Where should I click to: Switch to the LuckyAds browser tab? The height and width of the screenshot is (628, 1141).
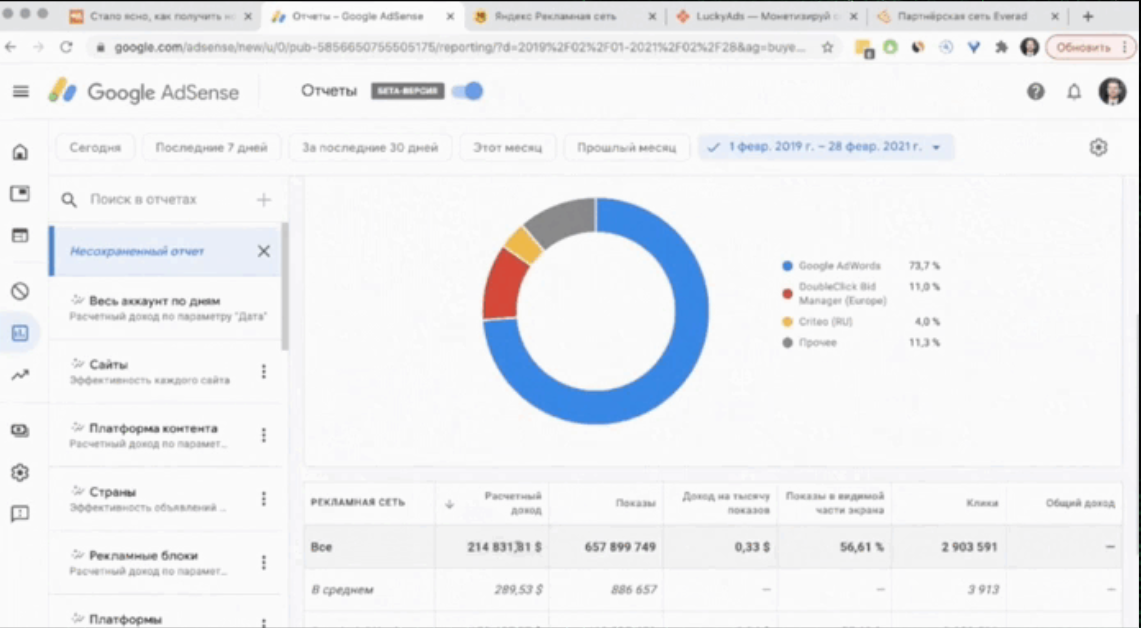click(766, 16)
